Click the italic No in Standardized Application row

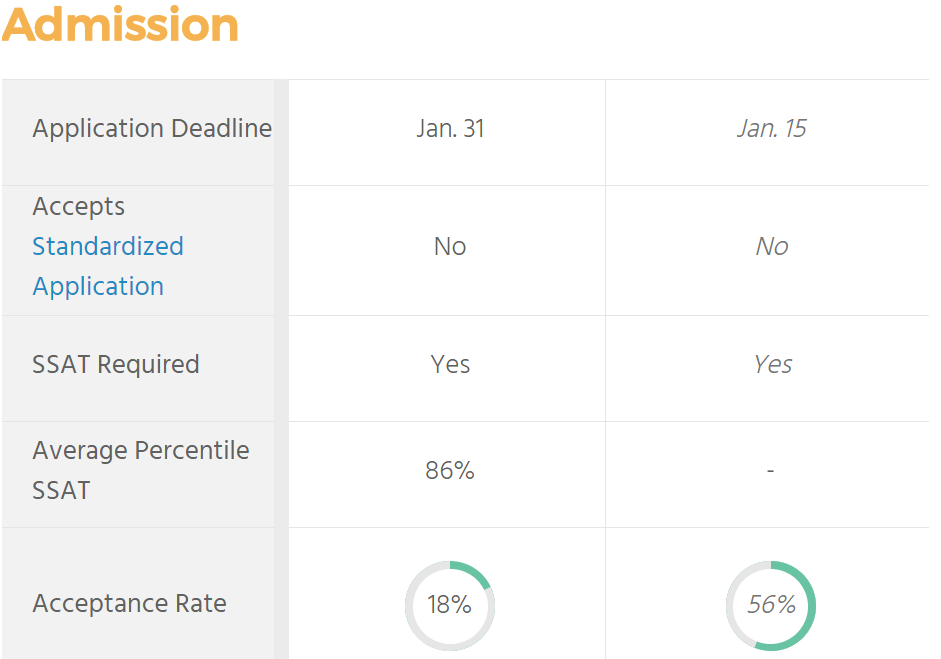coord(771,247)
